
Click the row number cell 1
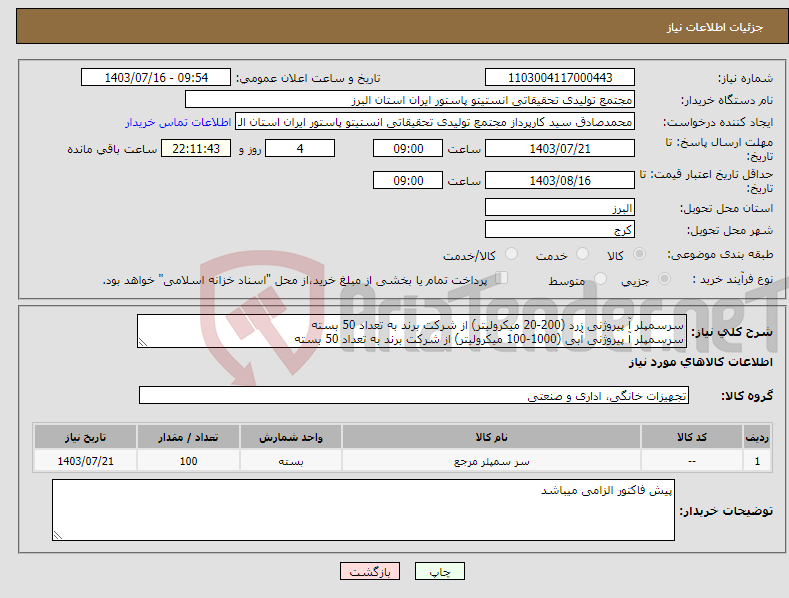coord(757,461)
